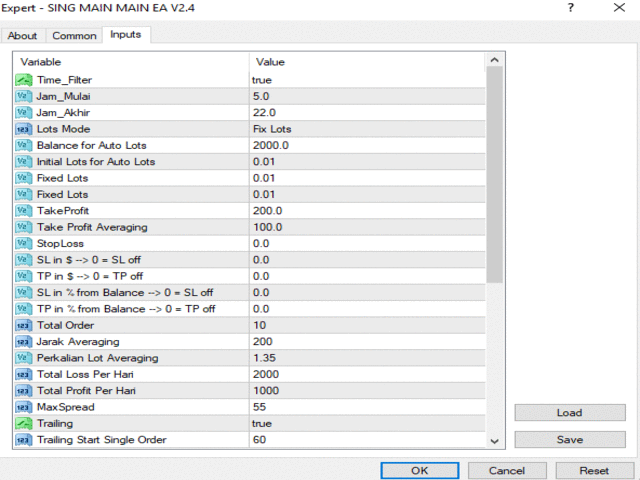Click the Total Loss Per Hari icon
640x480 pixels.
coord(24,374)
